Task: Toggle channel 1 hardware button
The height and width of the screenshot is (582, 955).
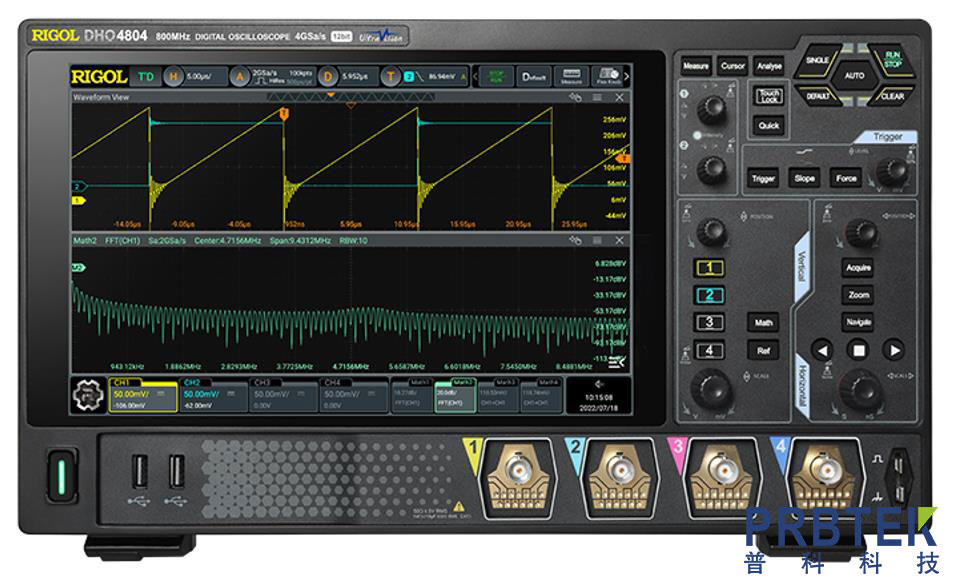Action: tap(710, 268)
